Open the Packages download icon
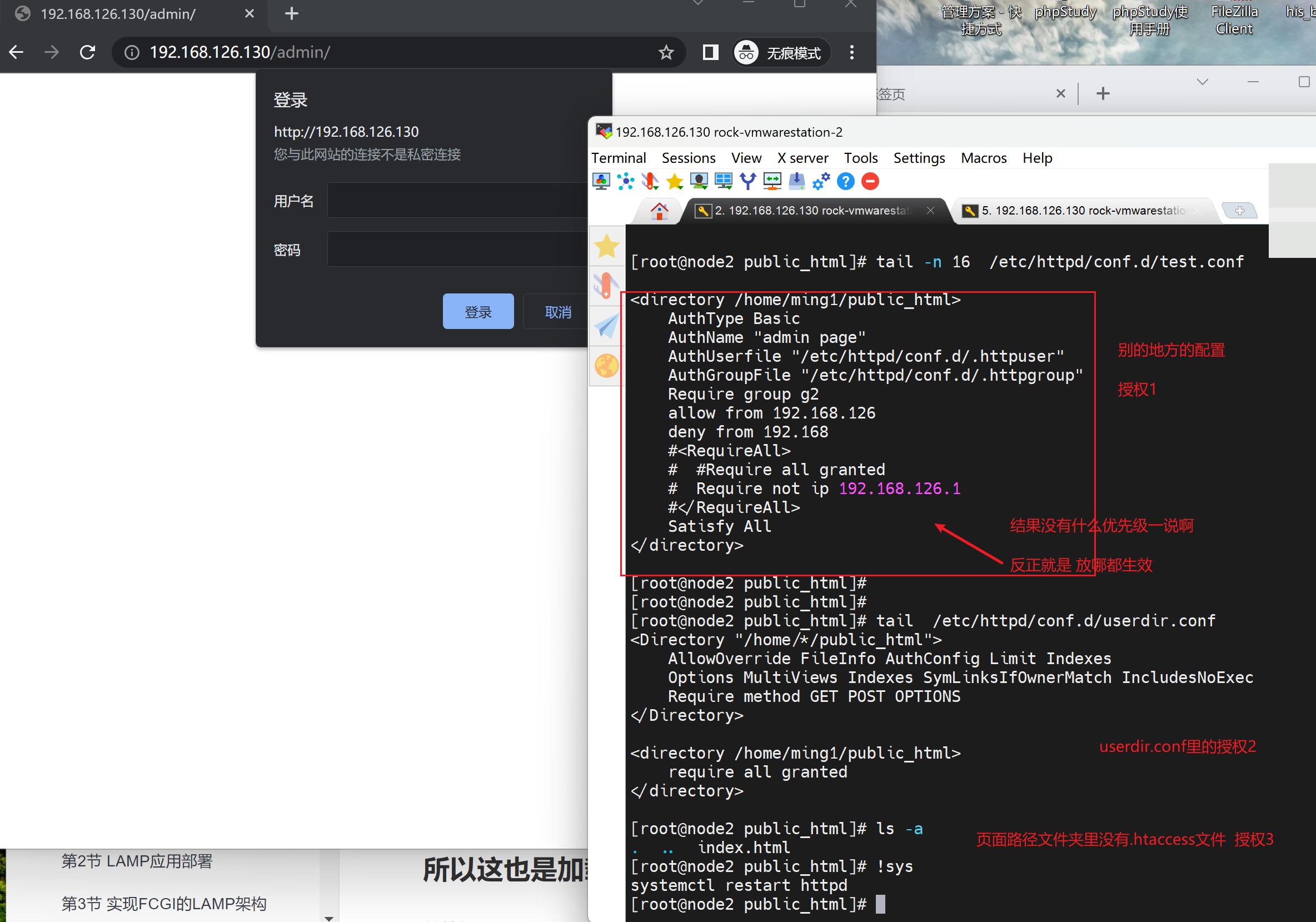The height and width of the screenshot is (922, 1316). (x=797, y=182)
